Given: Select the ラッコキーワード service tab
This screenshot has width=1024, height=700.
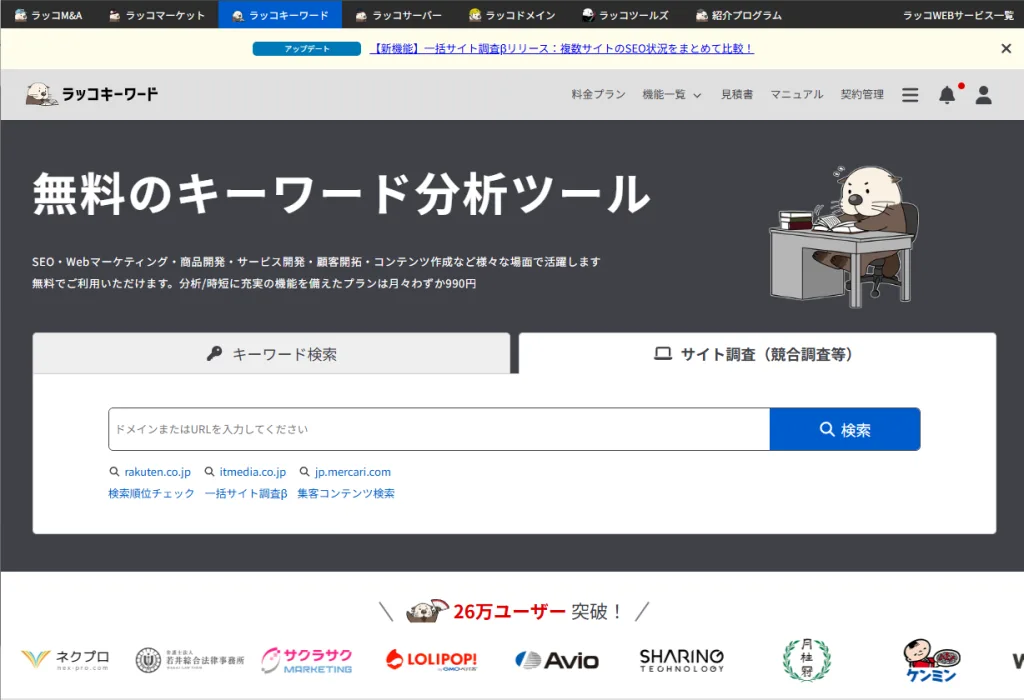Looking at the screenshot, I should 280,14.
